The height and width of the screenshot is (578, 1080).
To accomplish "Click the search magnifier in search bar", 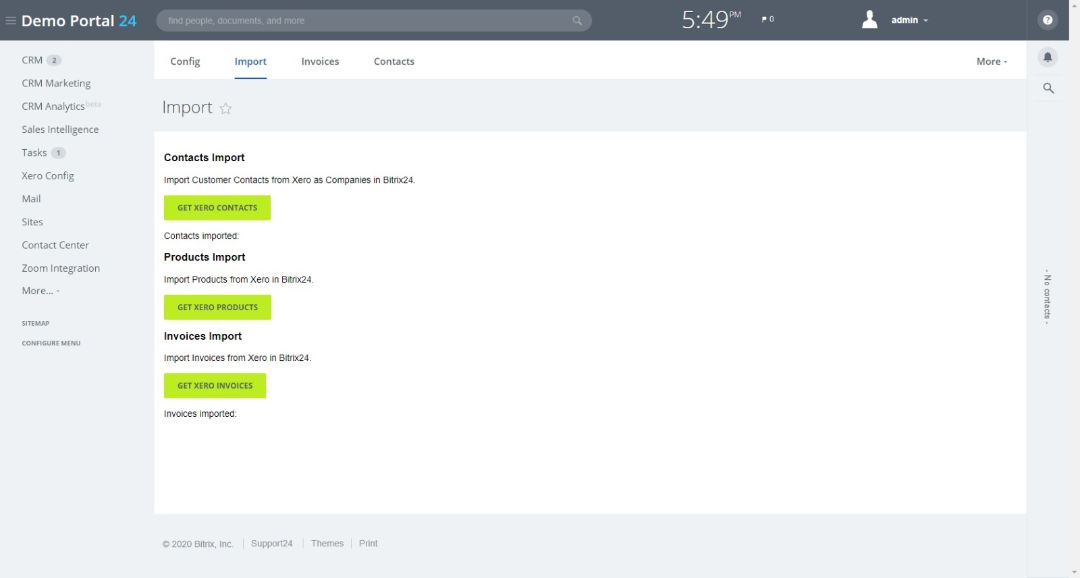I will point(577,21).
